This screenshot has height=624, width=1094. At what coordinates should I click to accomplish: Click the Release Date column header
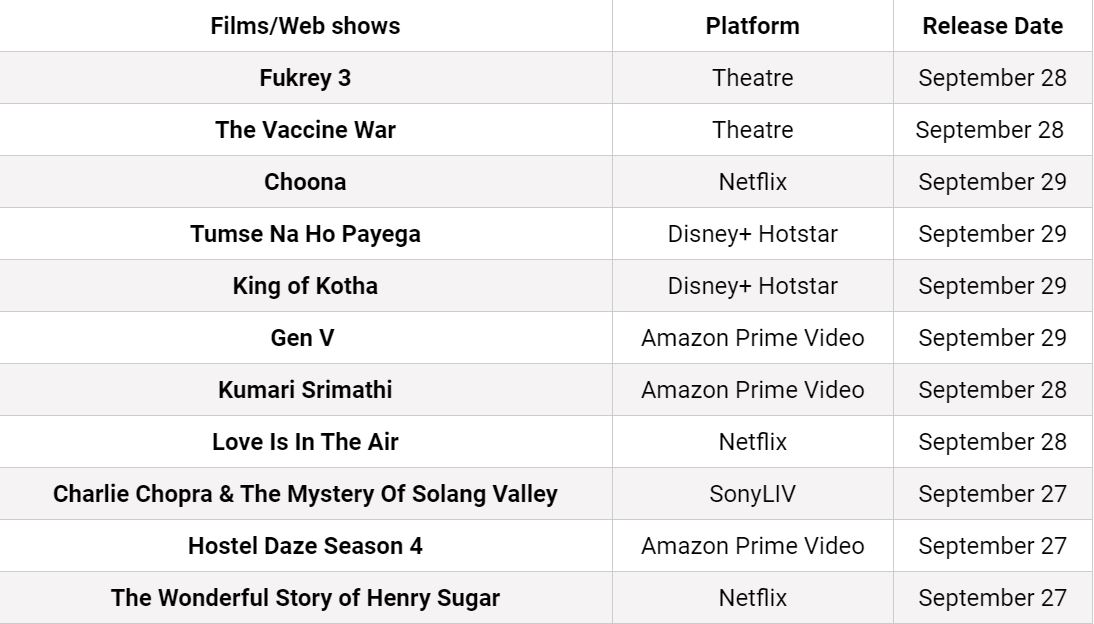[992, 26]
